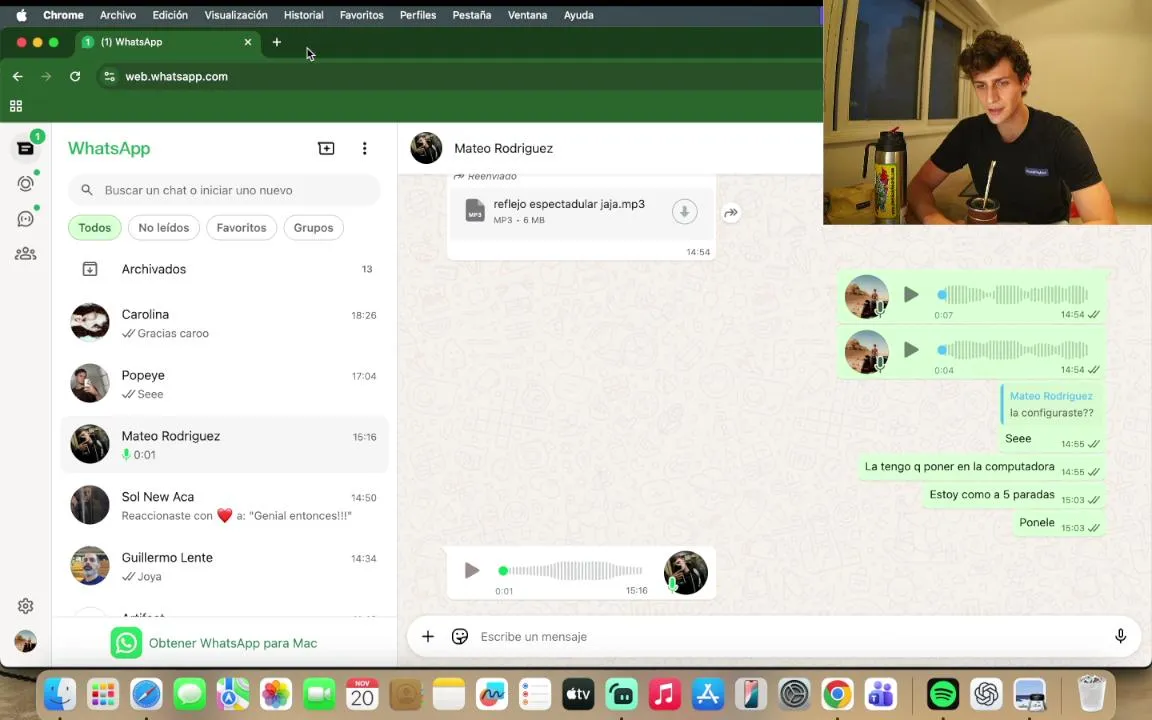Image resolution: width=1152 pixels, height=720 pixels.
Task: Click the 'Ponele' sent message
Action: (x=1059, y=523)
